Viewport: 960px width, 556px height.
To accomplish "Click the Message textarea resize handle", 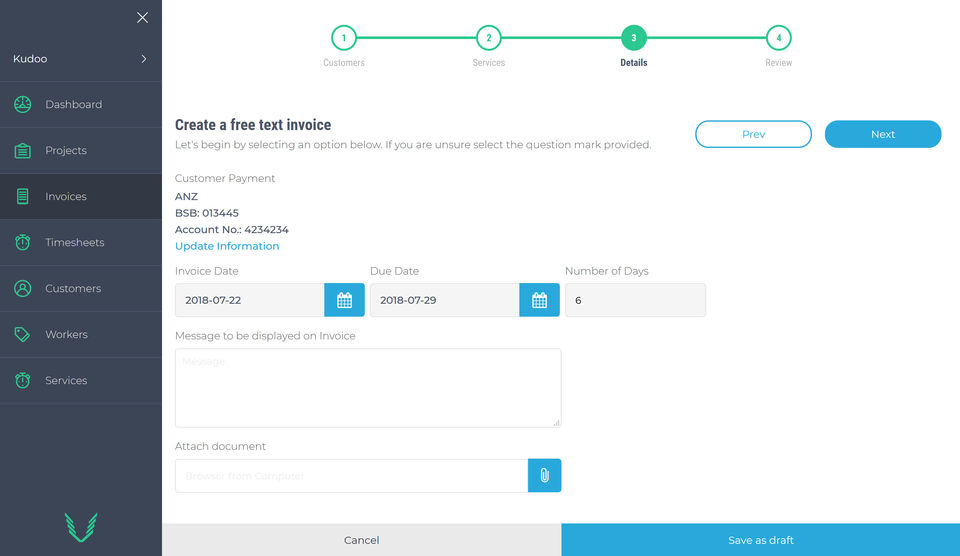I will coord(556,423).
